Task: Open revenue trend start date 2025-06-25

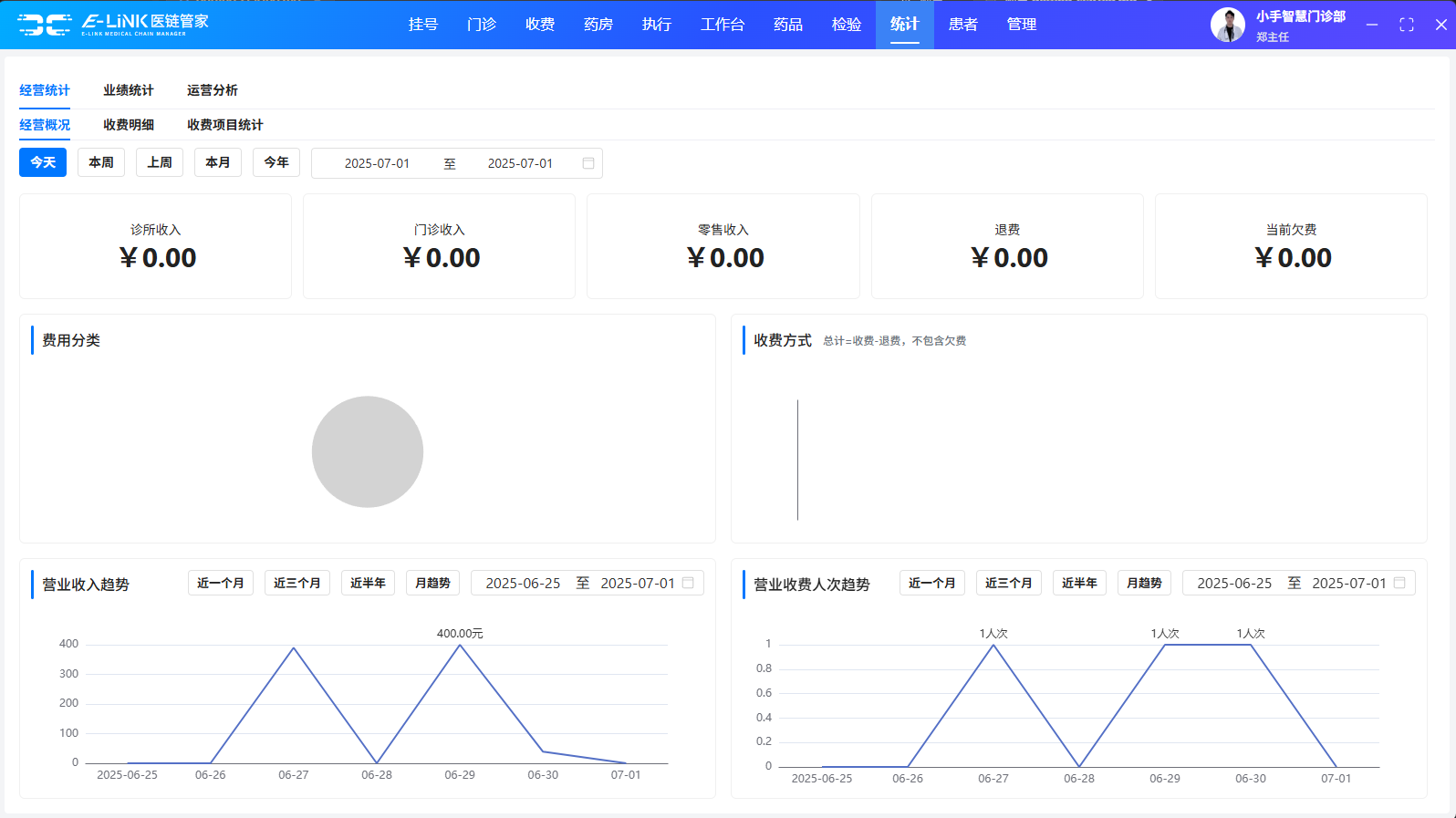Action: pos(523,583)
